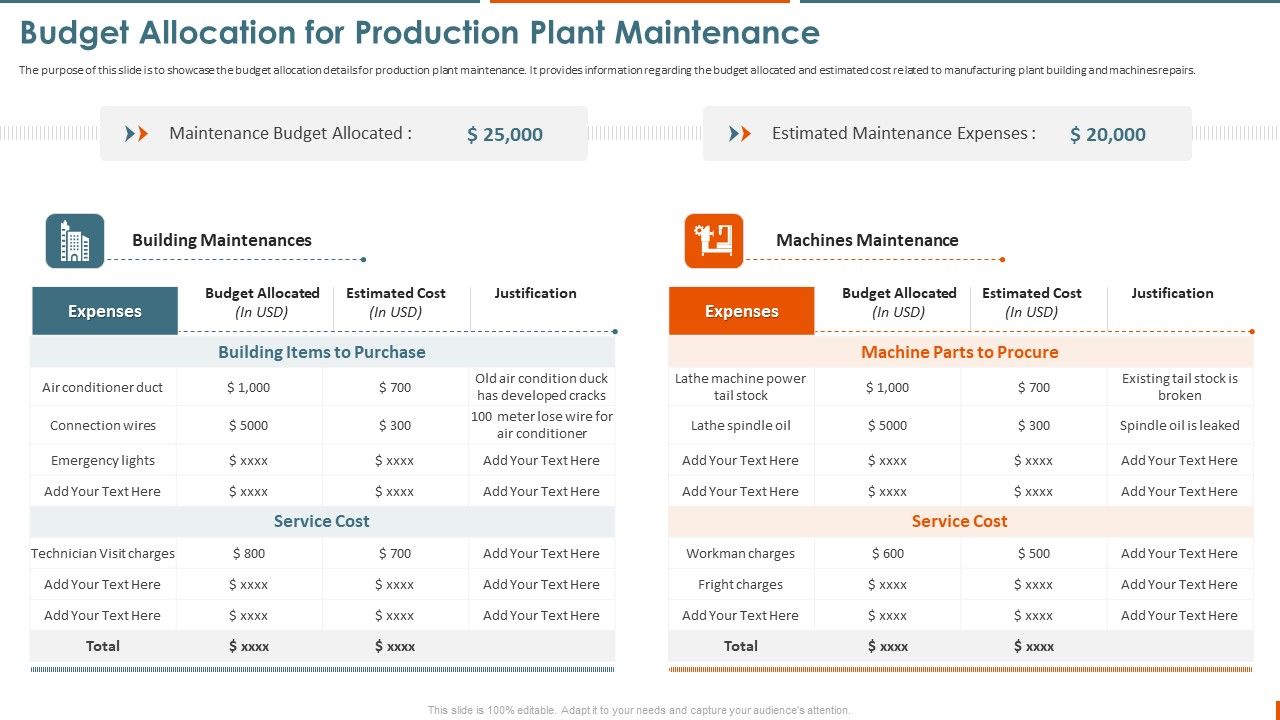The height and width of the screenshot is (720, 1280).
Task: Select the orange Expenses header cell
Action: pos(741,311)
